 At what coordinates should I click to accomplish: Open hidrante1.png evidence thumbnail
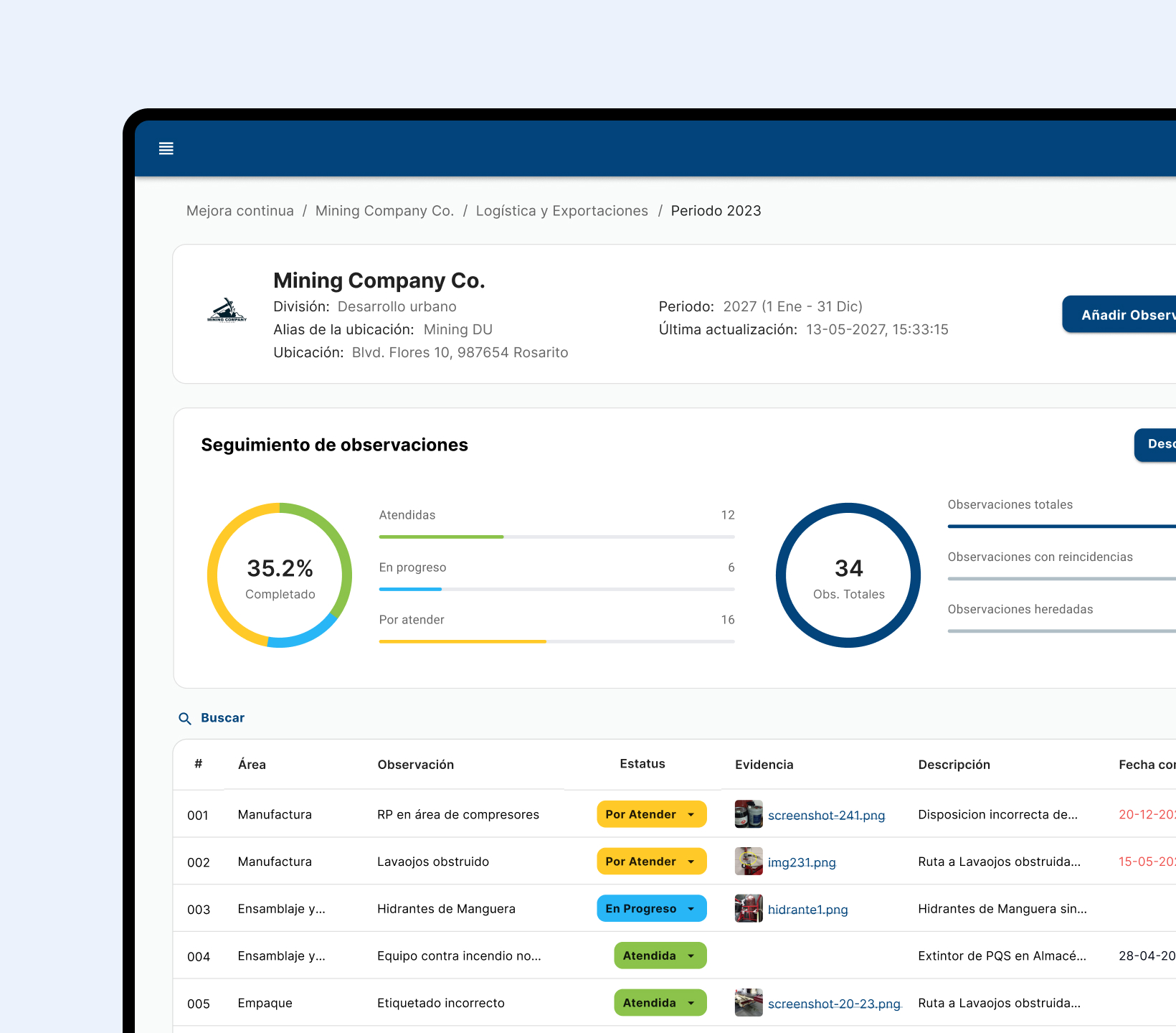pyautogui.click(x=749, y=908)
